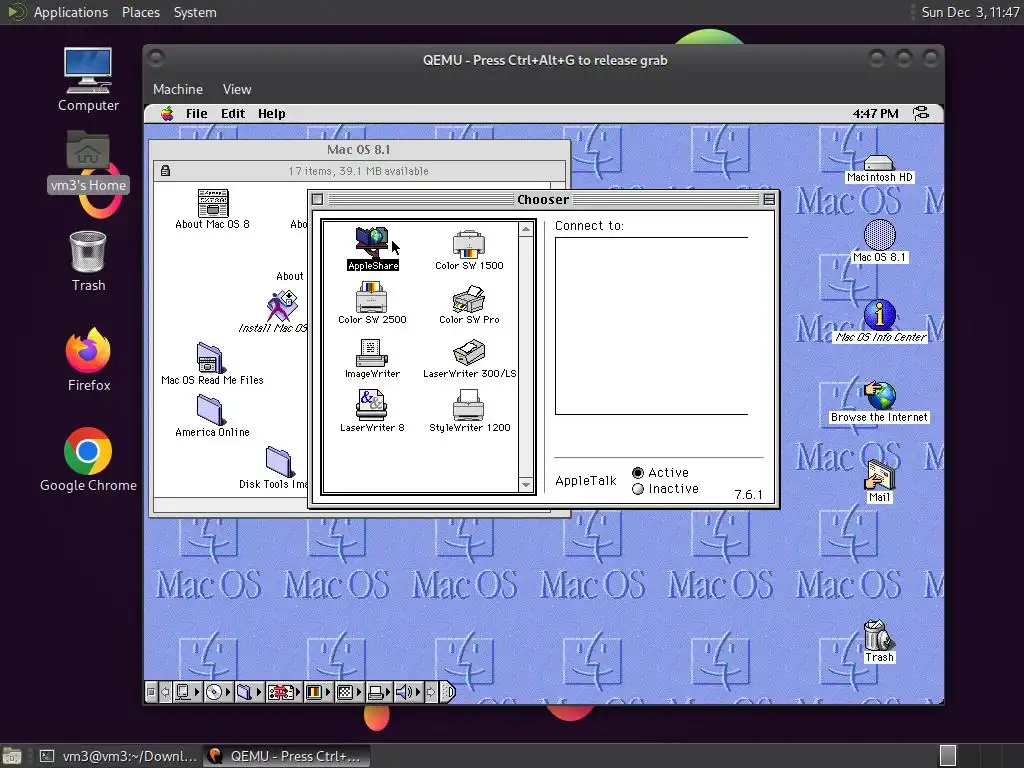Expand File Sharing strip module arrow

(259, 692)
